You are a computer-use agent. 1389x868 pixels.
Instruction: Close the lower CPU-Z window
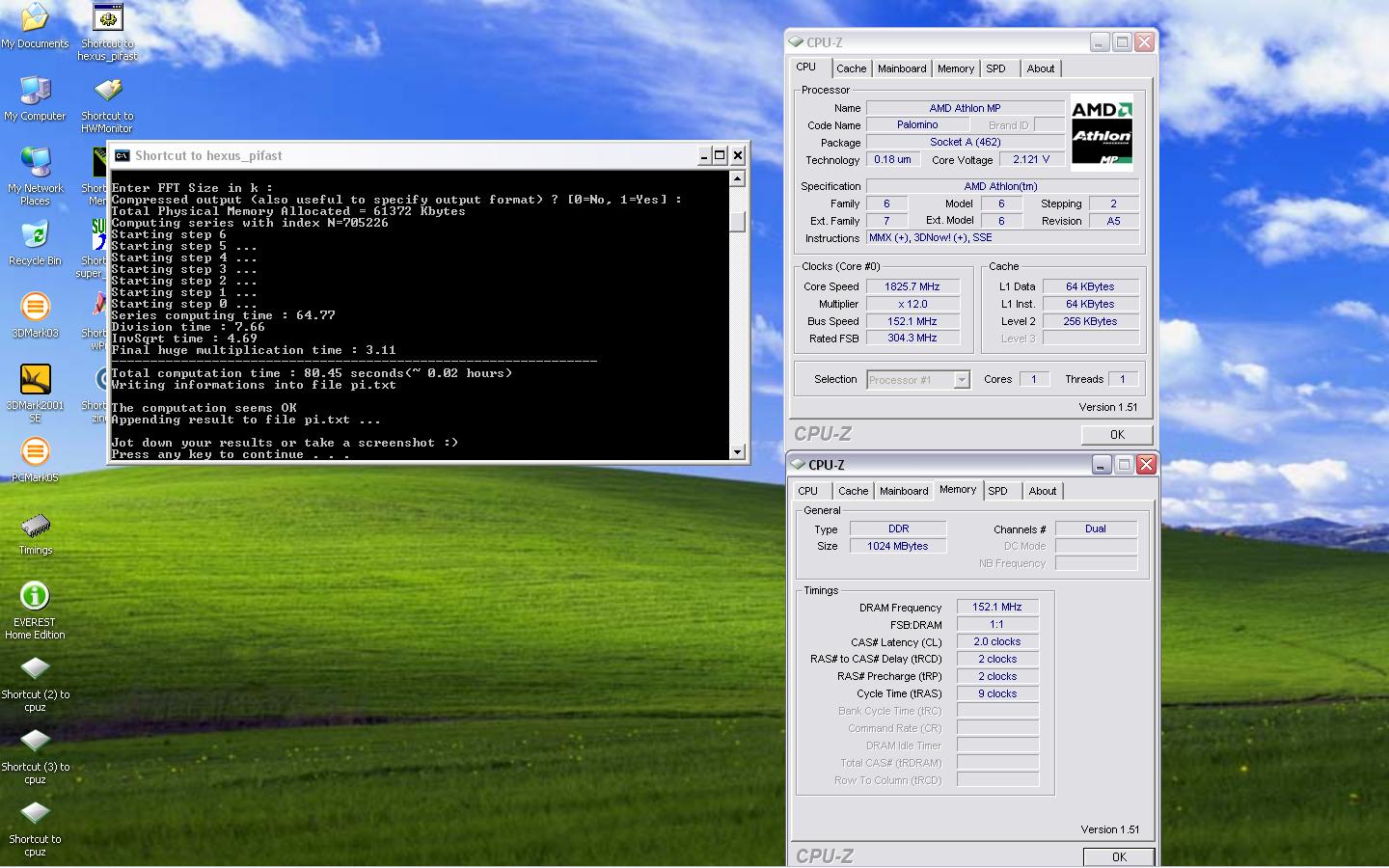click(1146, 464)
